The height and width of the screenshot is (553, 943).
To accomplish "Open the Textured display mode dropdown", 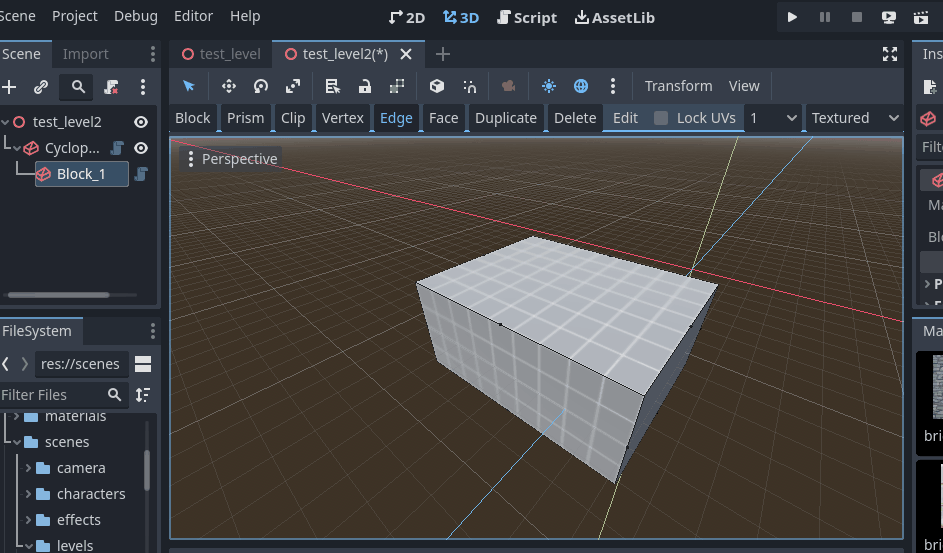I will point(855,118).
